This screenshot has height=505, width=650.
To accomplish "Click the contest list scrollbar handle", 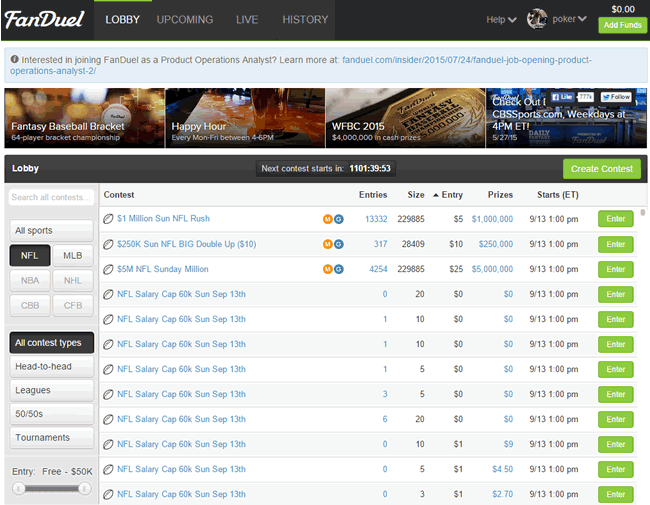I will click(x=643, y=212).
